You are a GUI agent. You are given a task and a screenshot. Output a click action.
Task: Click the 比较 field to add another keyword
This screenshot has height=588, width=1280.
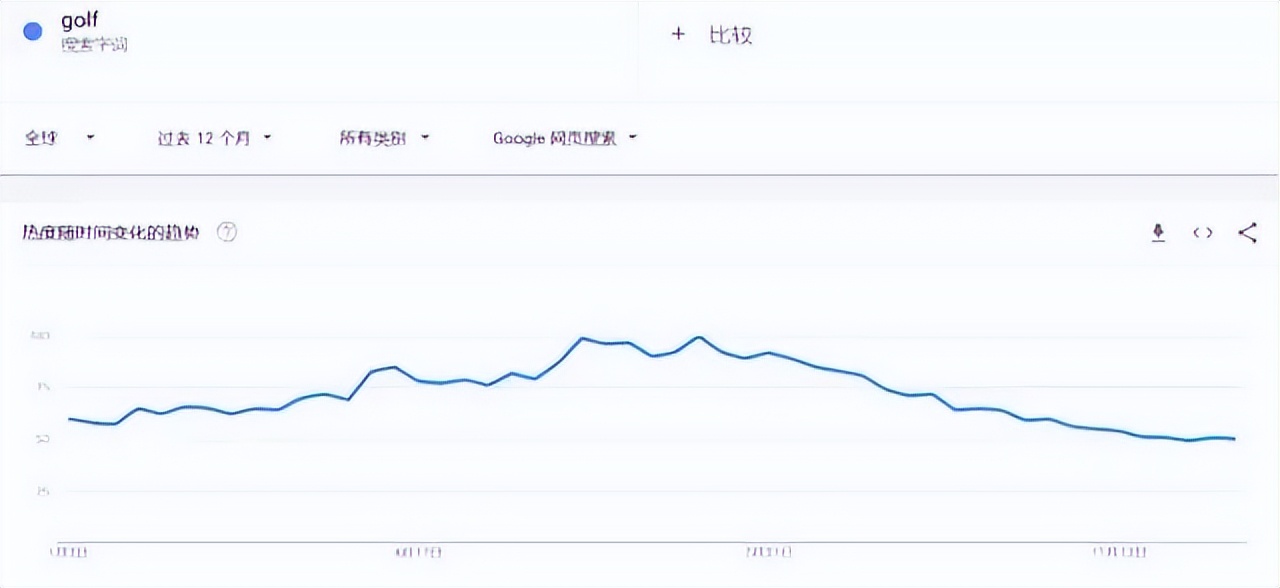pos(730,33)
